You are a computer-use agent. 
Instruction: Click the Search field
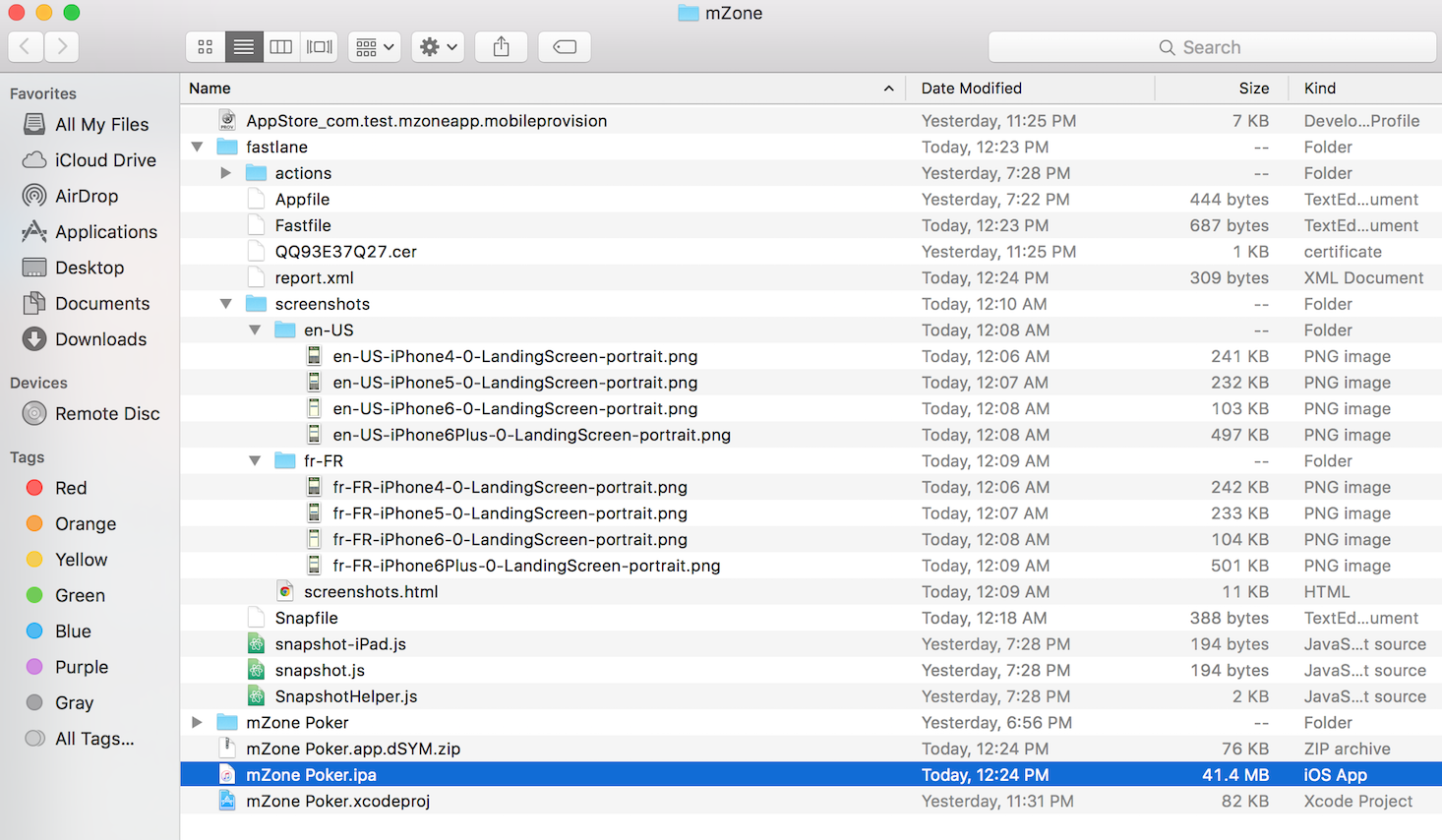1212,47
